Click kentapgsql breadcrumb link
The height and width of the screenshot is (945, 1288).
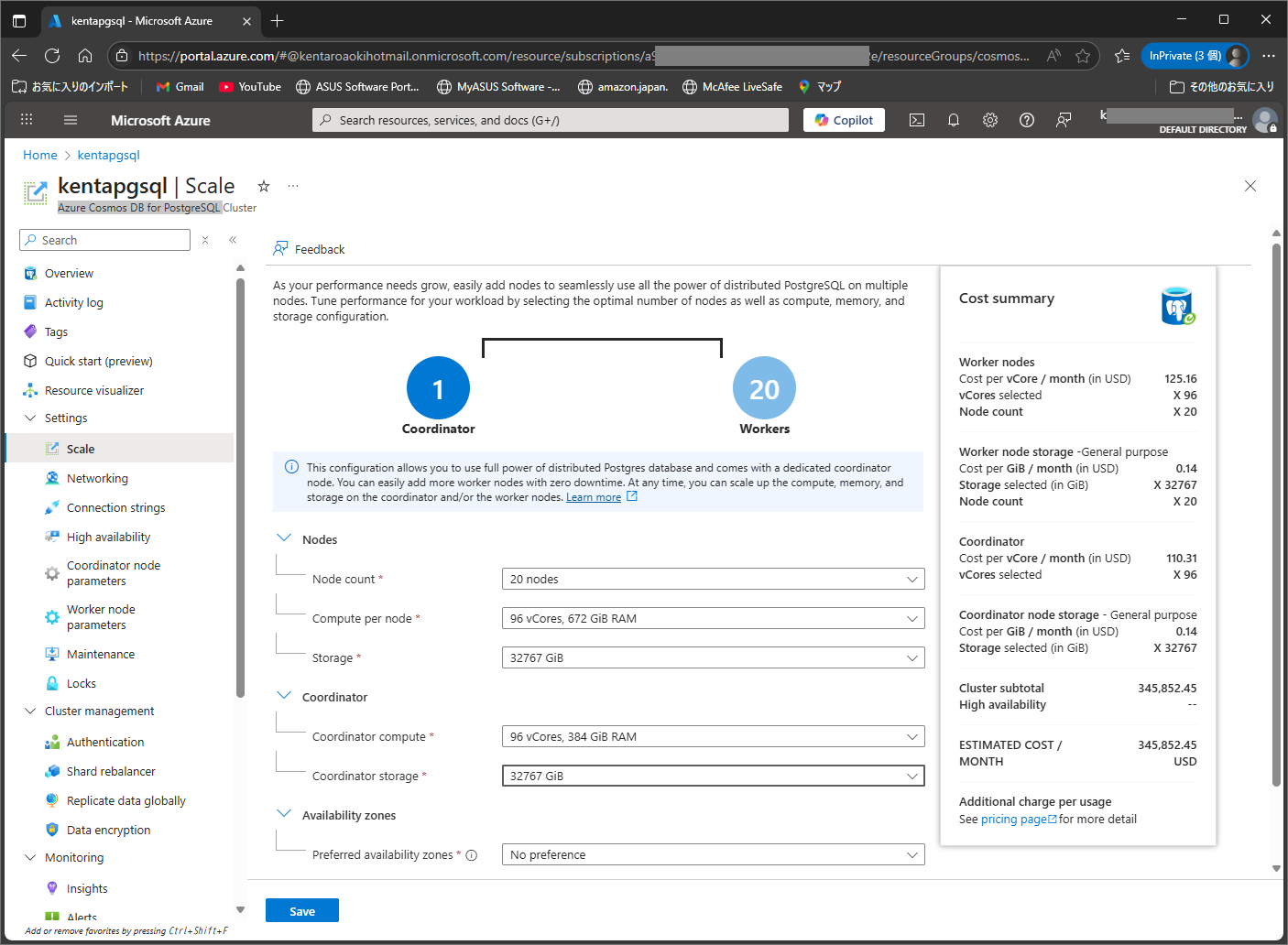(109, 155)
